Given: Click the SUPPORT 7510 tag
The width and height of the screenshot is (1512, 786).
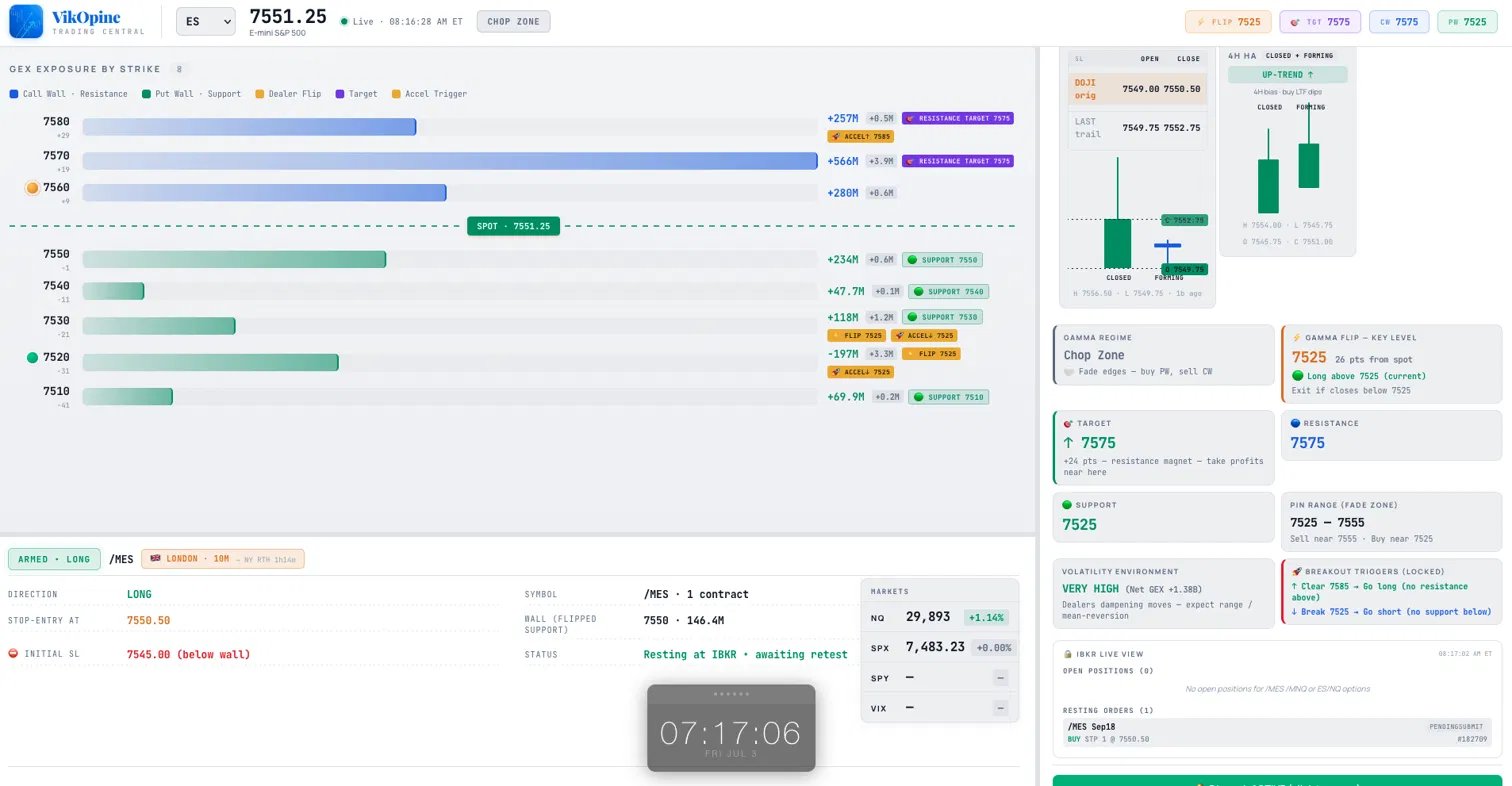Looking at the screenshot, I should pyautogui.click(x=946, y=397).
